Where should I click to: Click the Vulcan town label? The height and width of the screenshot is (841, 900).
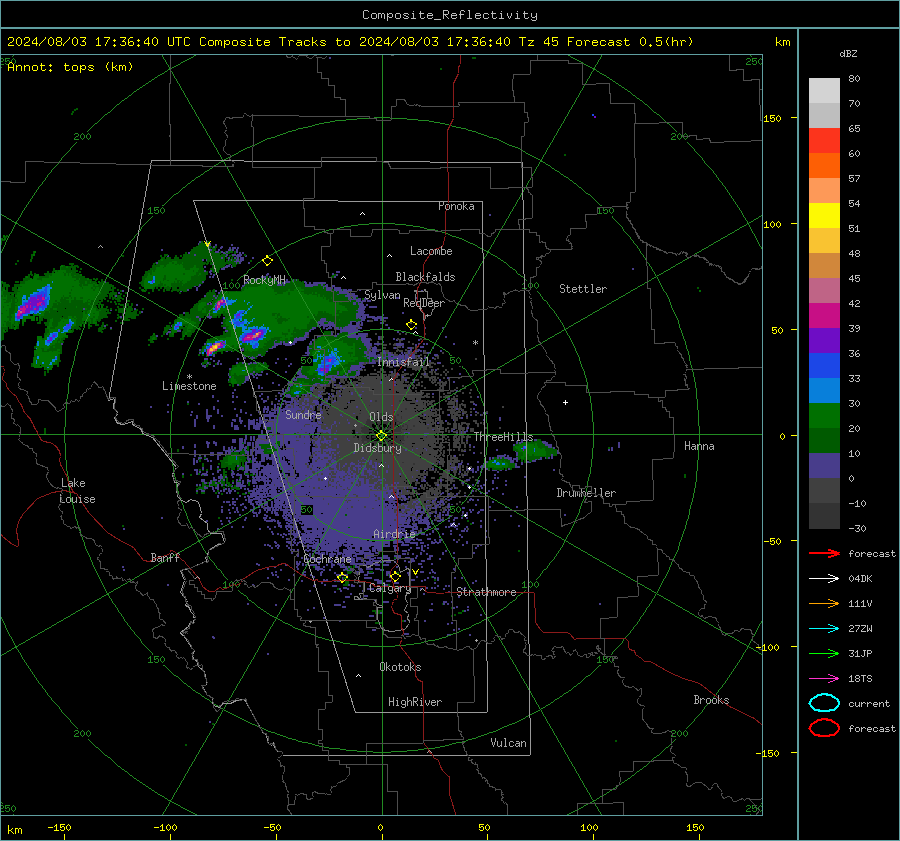point(509,743)
